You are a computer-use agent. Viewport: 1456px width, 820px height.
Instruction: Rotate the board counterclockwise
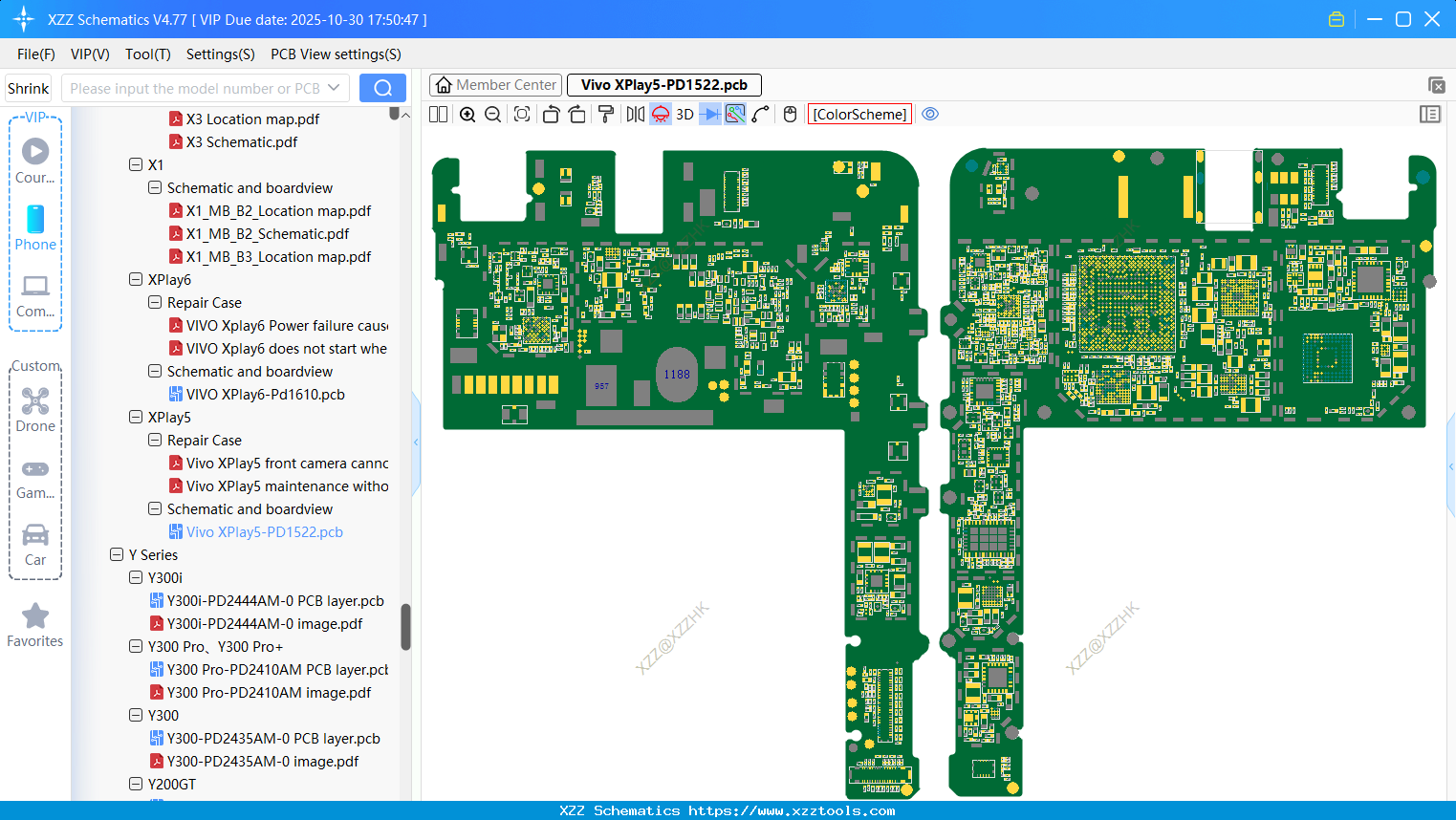551,115
